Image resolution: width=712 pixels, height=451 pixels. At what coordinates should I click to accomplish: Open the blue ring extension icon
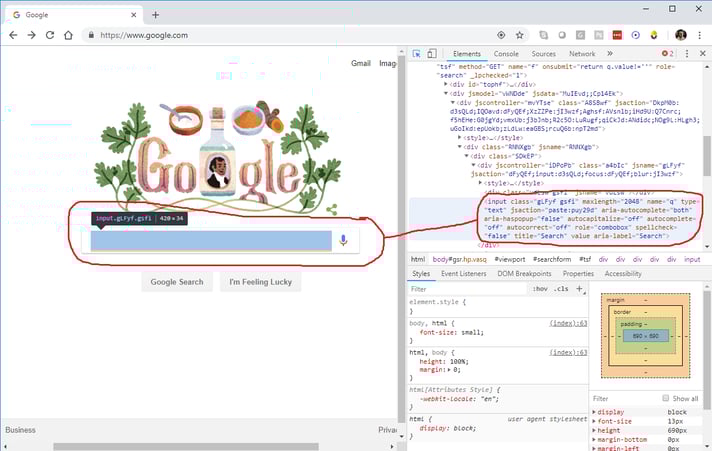(x=636, y=35)
